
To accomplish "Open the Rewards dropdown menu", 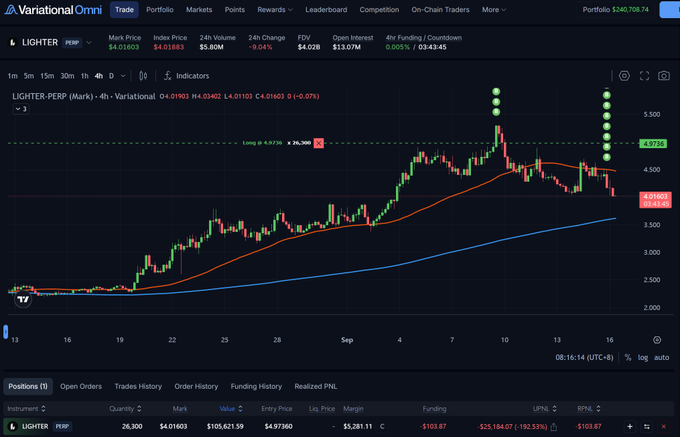I will pos(275,10).
